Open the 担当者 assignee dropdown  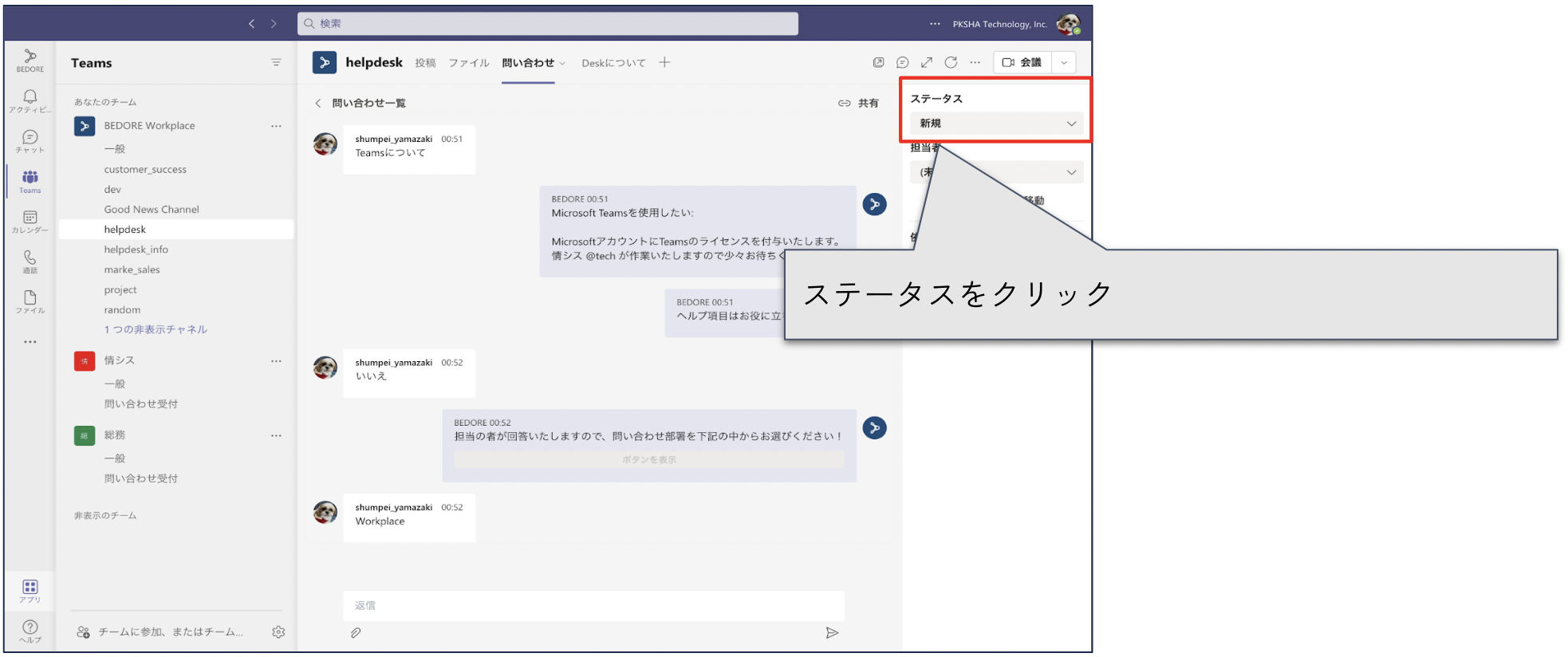coord(996,172)
